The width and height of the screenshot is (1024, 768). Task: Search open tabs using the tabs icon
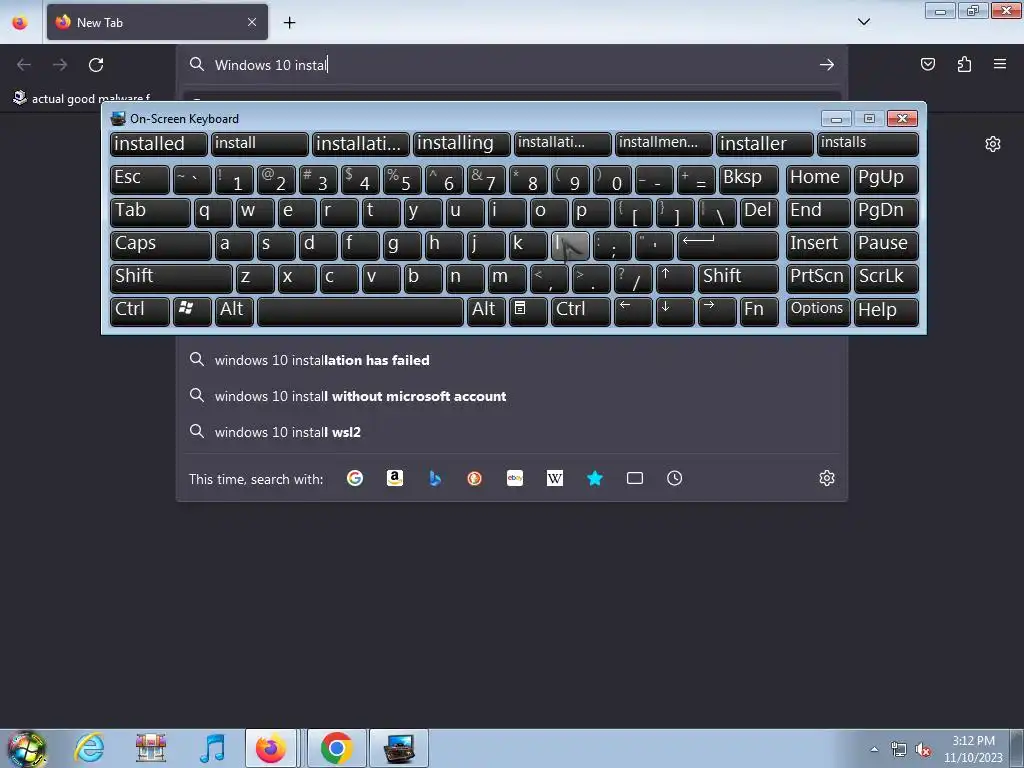point(635,478)
